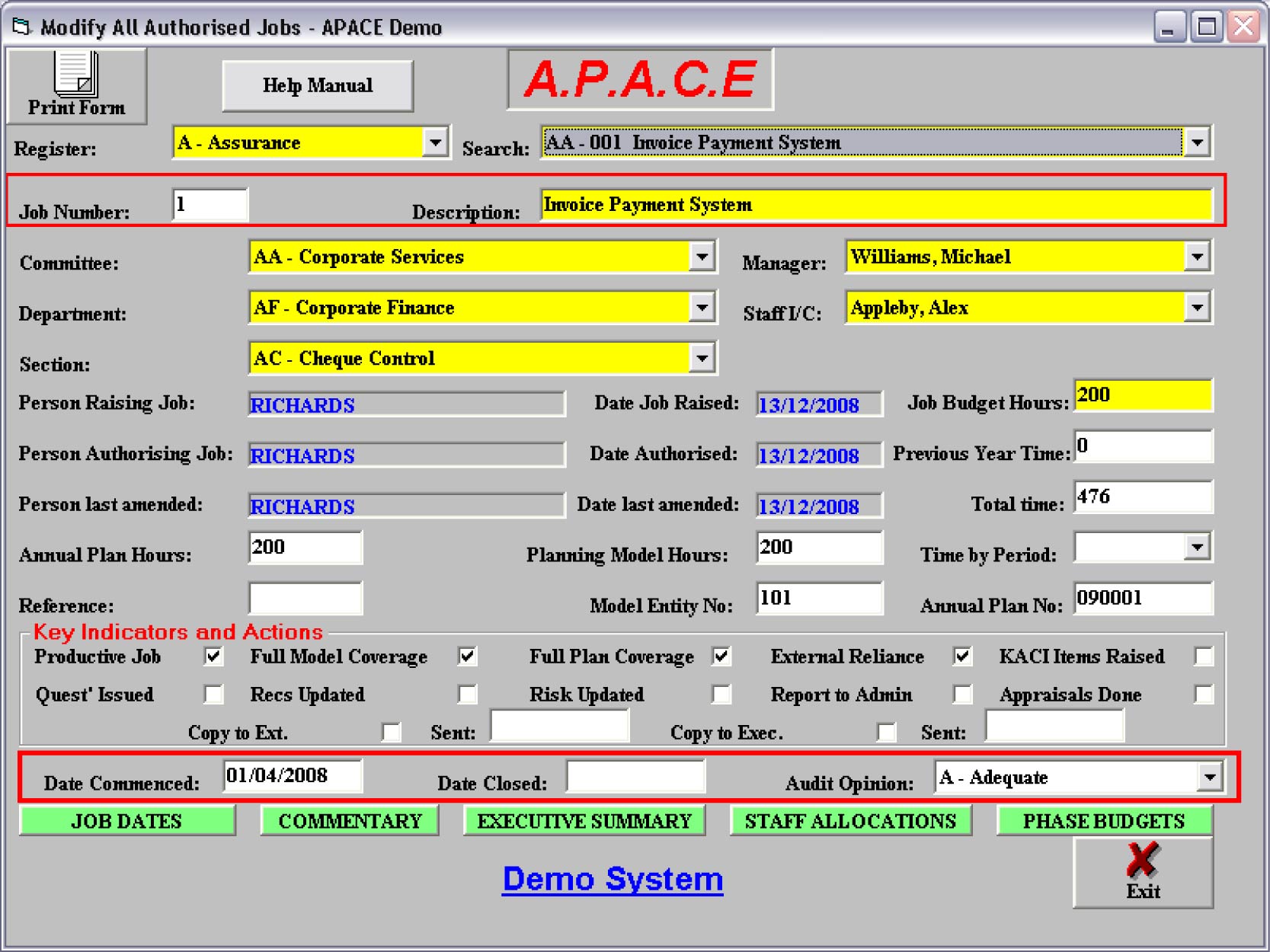
Task: Click the red X Exit icon
Action: click(x=1142, y=861)
